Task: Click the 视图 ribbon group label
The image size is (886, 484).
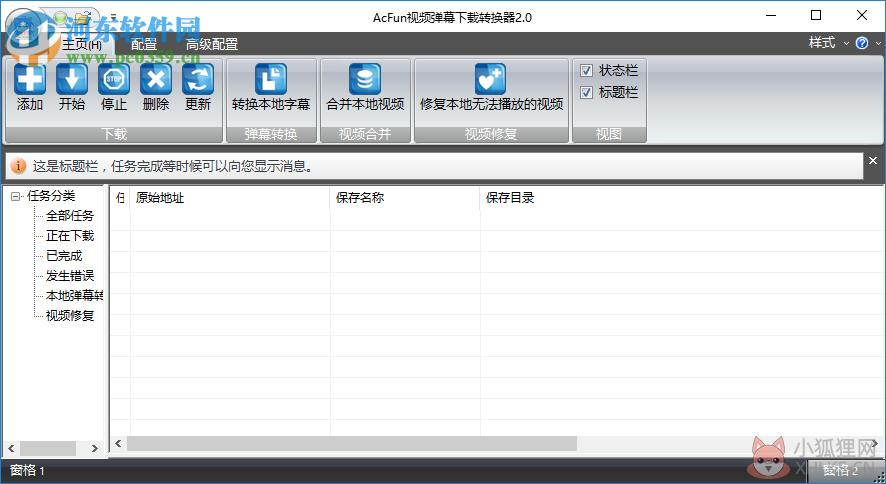Action: point(609,134)
